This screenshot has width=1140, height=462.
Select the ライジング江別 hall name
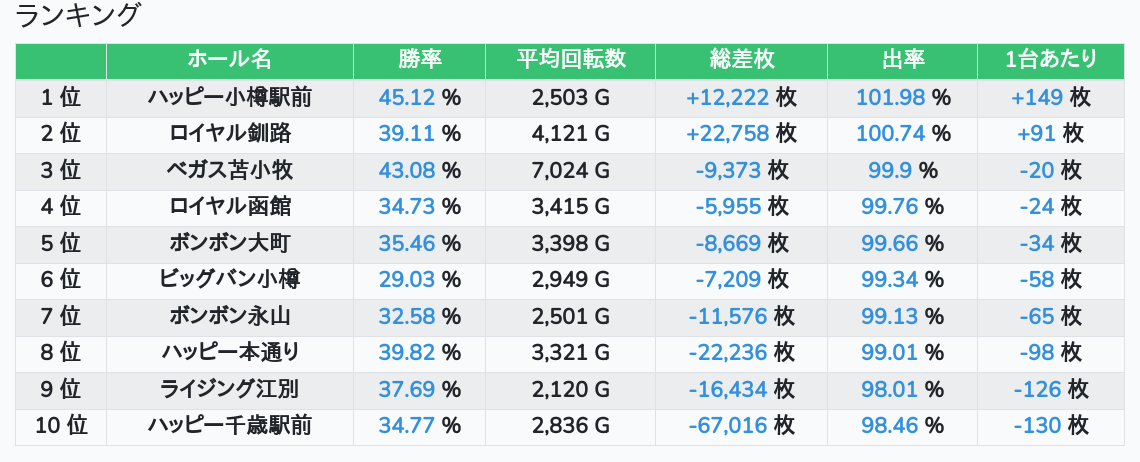(x=229, y=390)
